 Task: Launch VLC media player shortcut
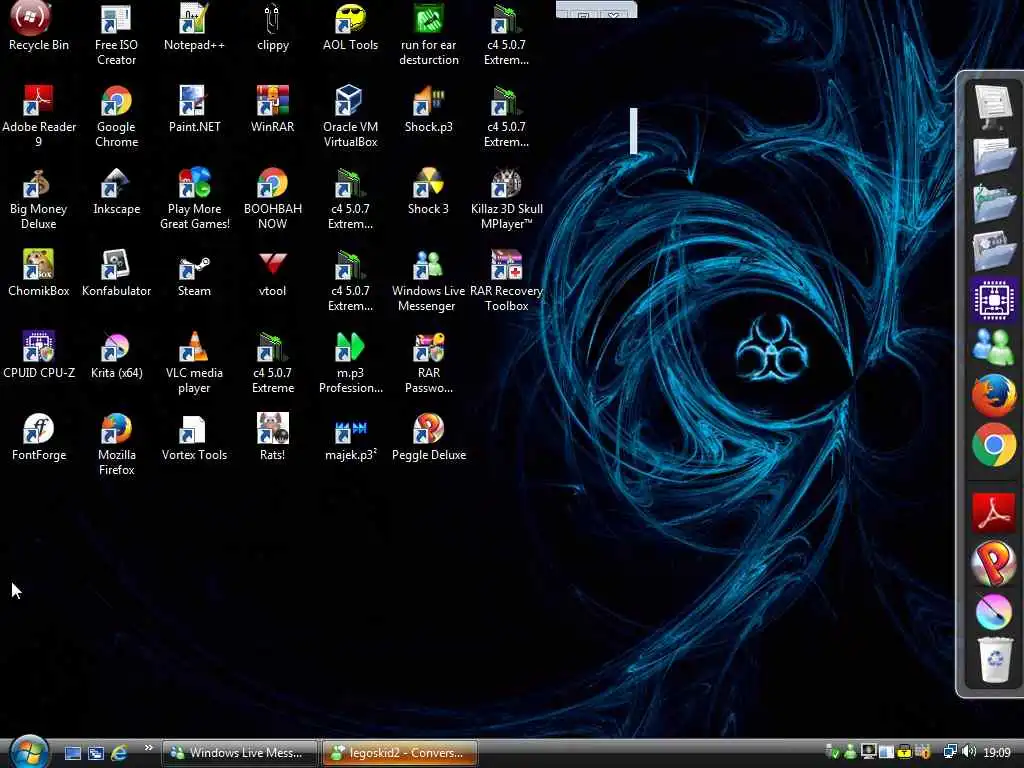pos(194,362)
